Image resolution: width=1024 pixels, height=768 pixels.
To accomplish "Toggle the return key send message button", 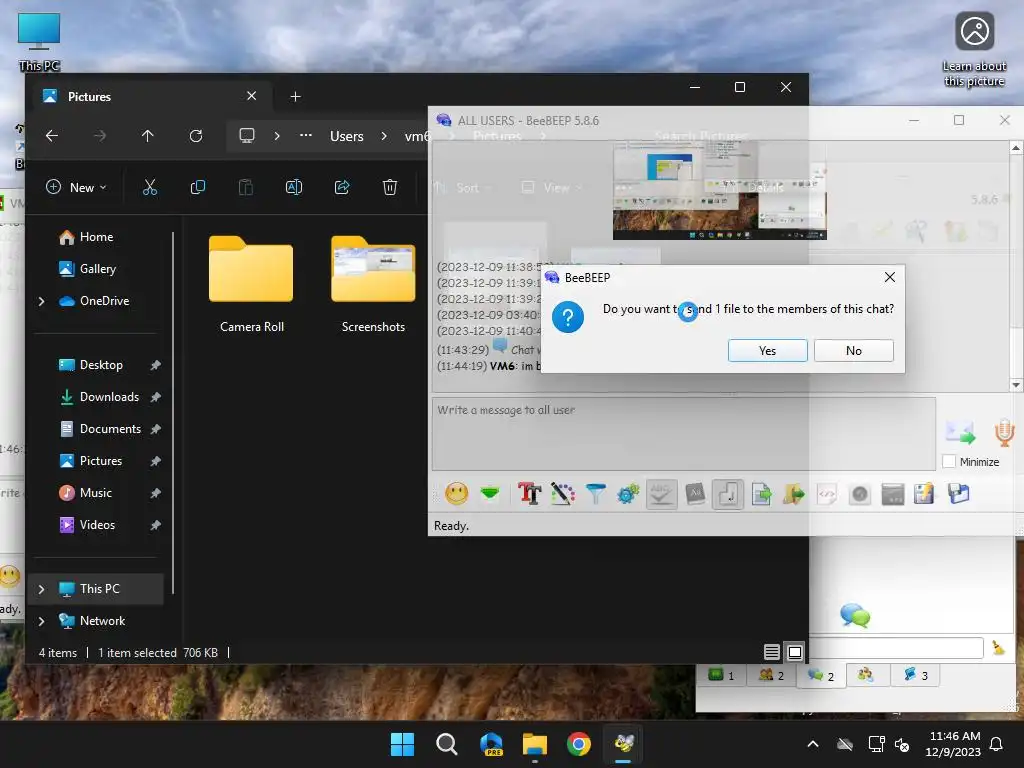I will tap(728, 494).
